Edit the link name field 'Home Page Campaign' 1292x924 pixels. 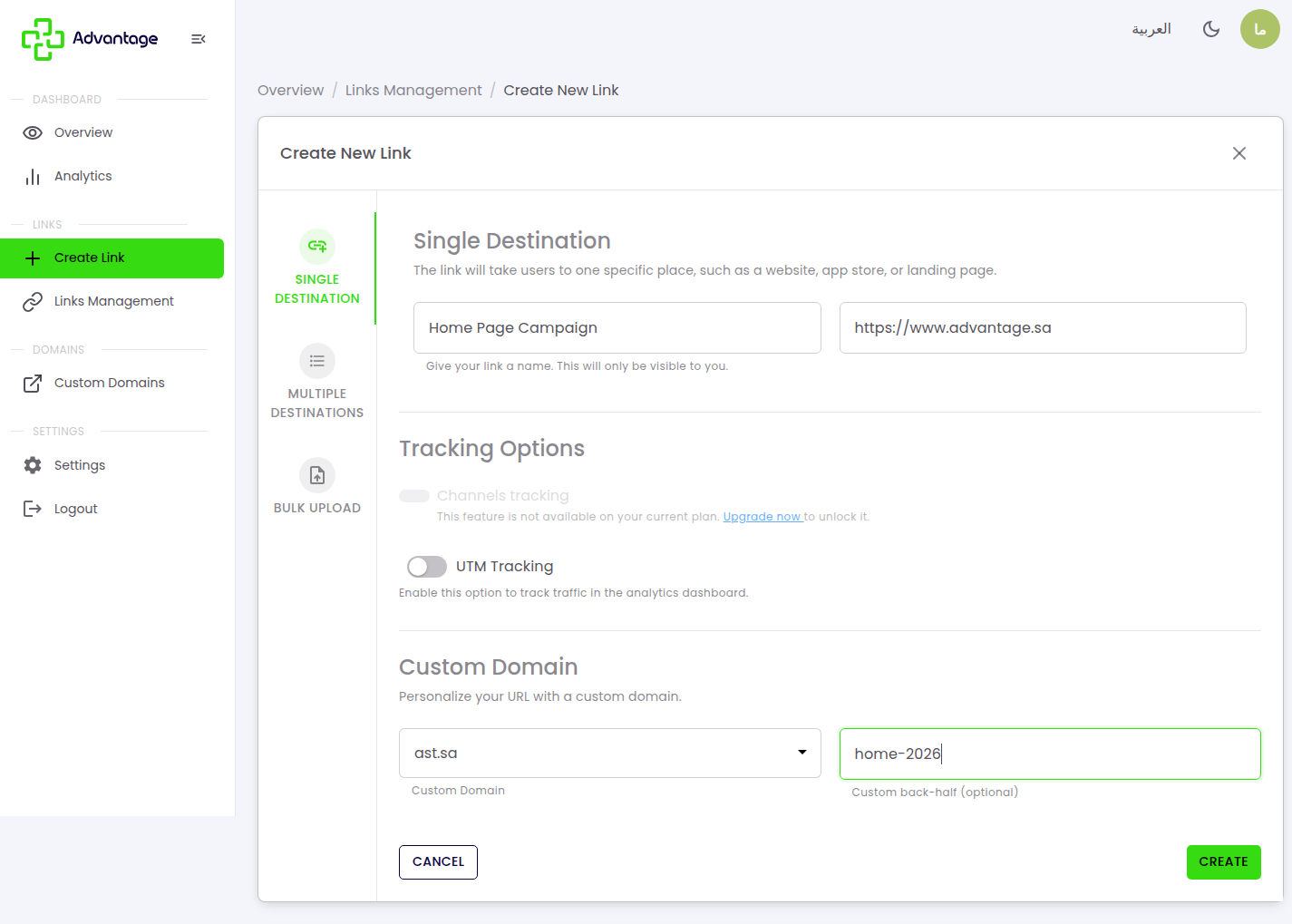pos(617,328)
